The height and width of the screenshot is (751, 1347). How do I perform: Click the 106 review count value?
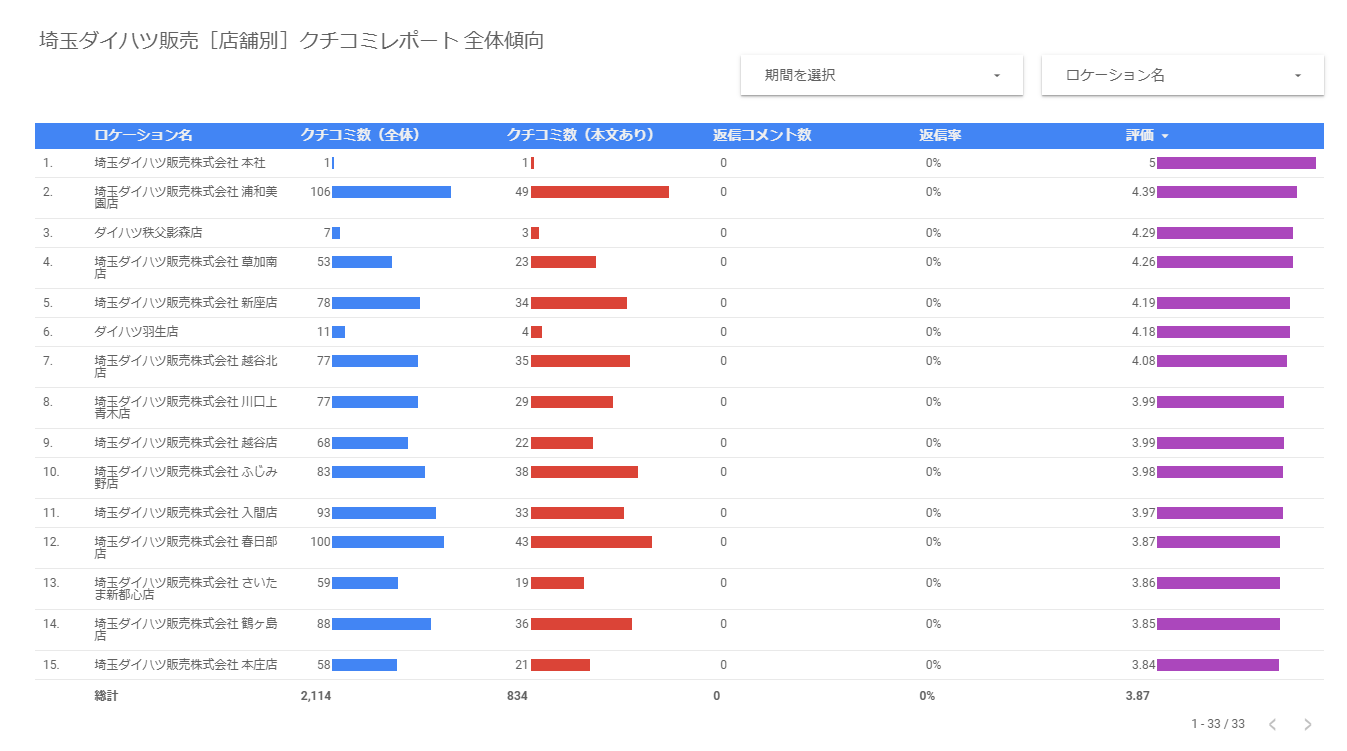320,192
